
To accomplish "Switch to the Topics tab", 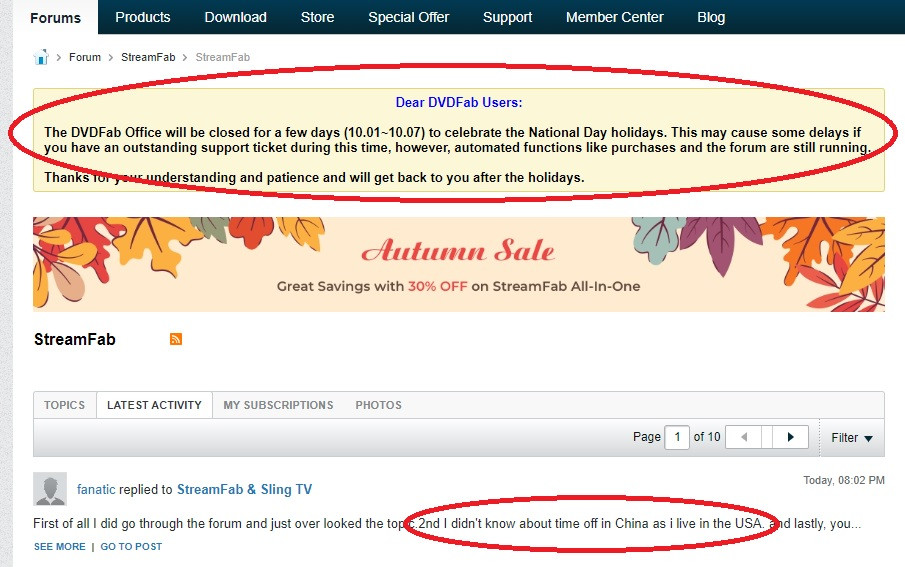I will 65,405.
